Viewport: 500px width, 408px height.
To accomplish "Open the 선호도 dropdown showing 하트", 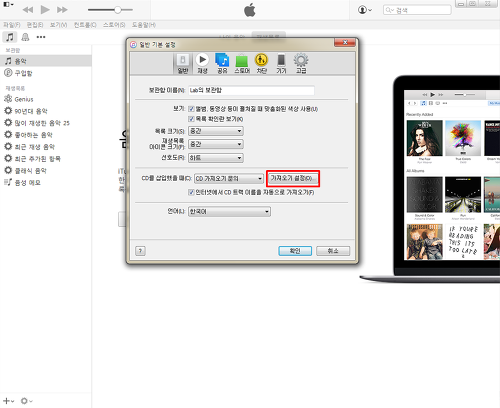I will click(216, 158).
